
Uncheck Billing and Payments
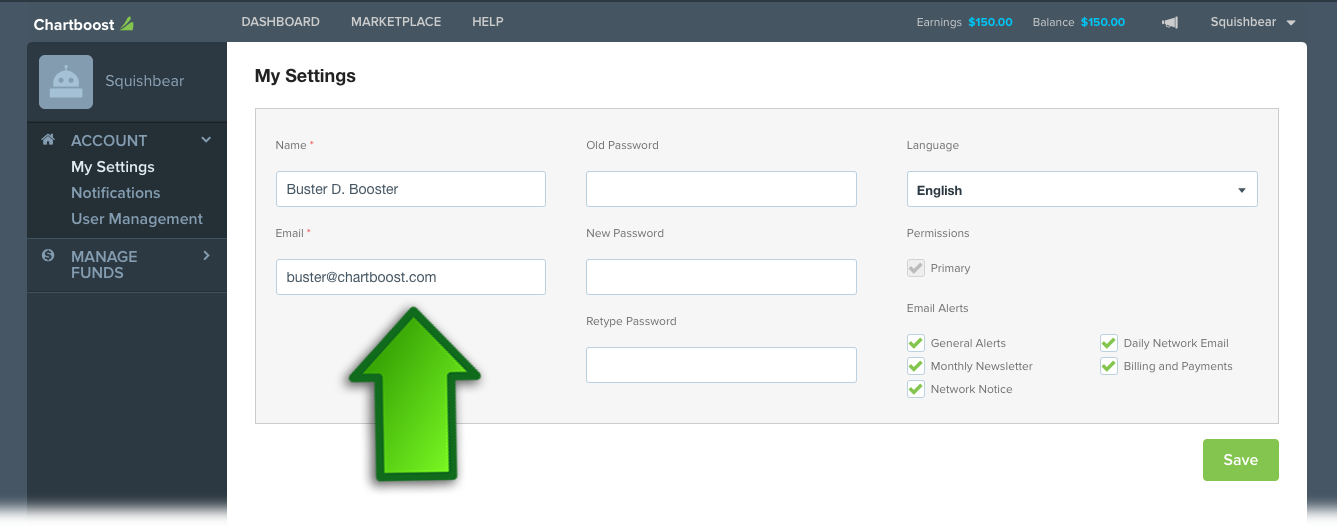pyautogui.click(x=1108, y=366)
